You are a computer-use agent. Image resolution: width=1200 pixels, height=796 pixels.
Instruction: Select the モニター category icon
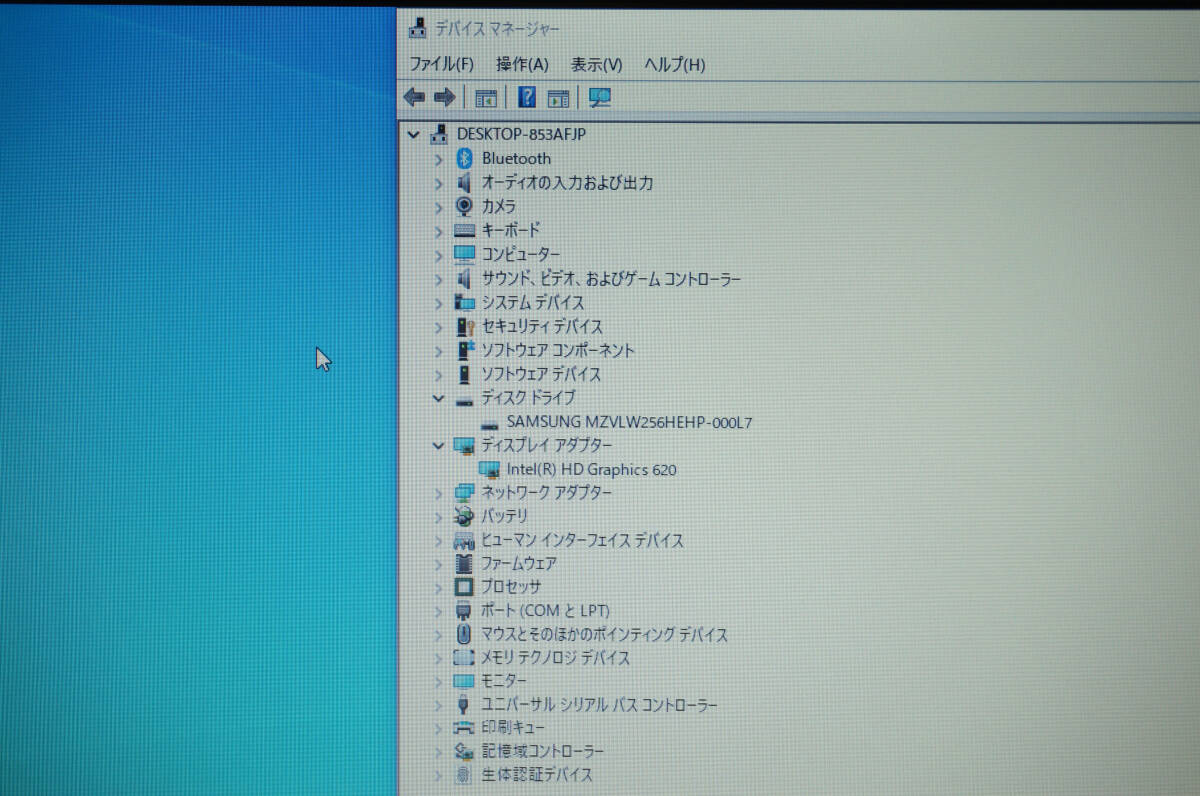463,681
